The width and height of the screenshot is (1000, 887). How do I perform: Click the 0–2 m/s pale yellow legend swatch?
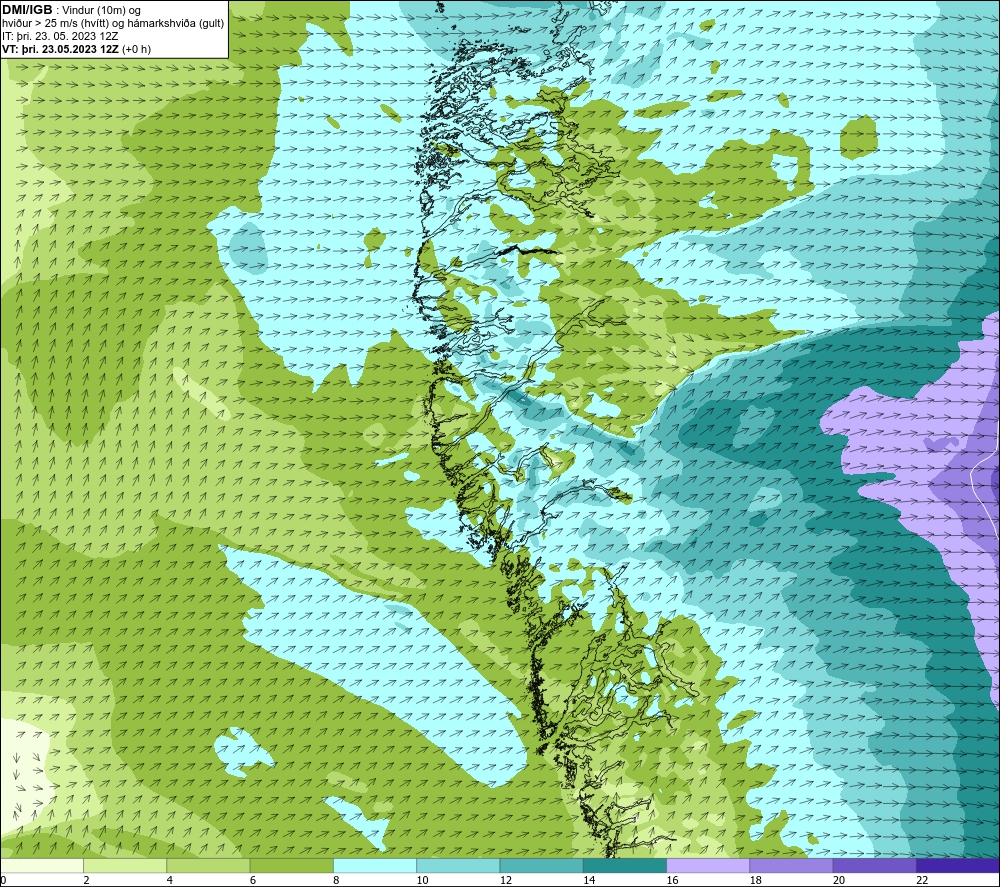[x=42, y=865]
